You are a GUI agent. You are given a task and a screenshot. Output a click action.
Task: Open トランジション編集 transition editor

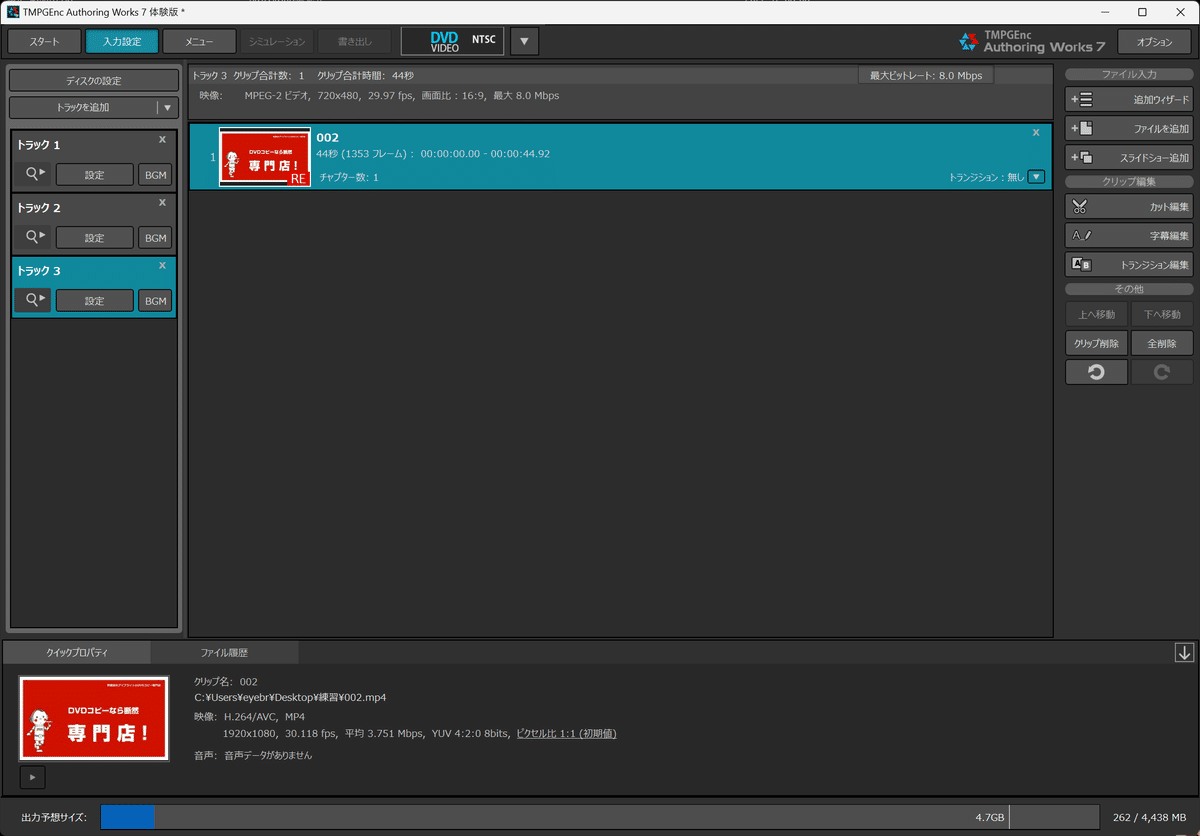coord(1128,263)
